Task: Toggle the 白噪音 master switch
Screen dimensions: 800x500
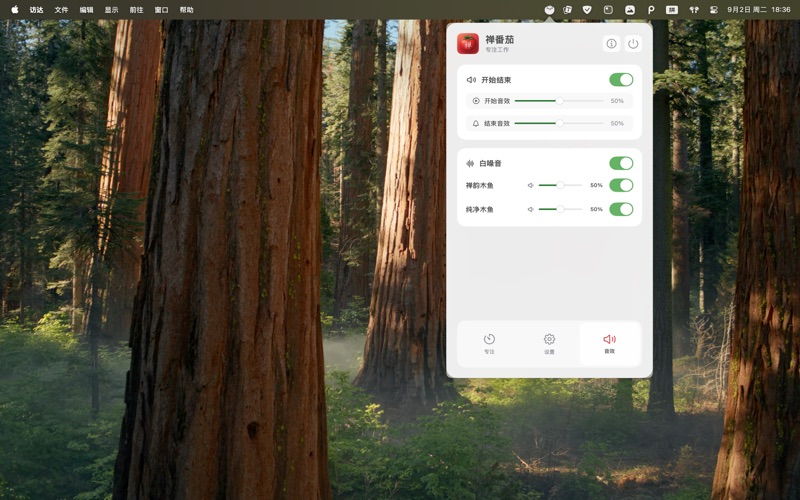Action: 621,163
